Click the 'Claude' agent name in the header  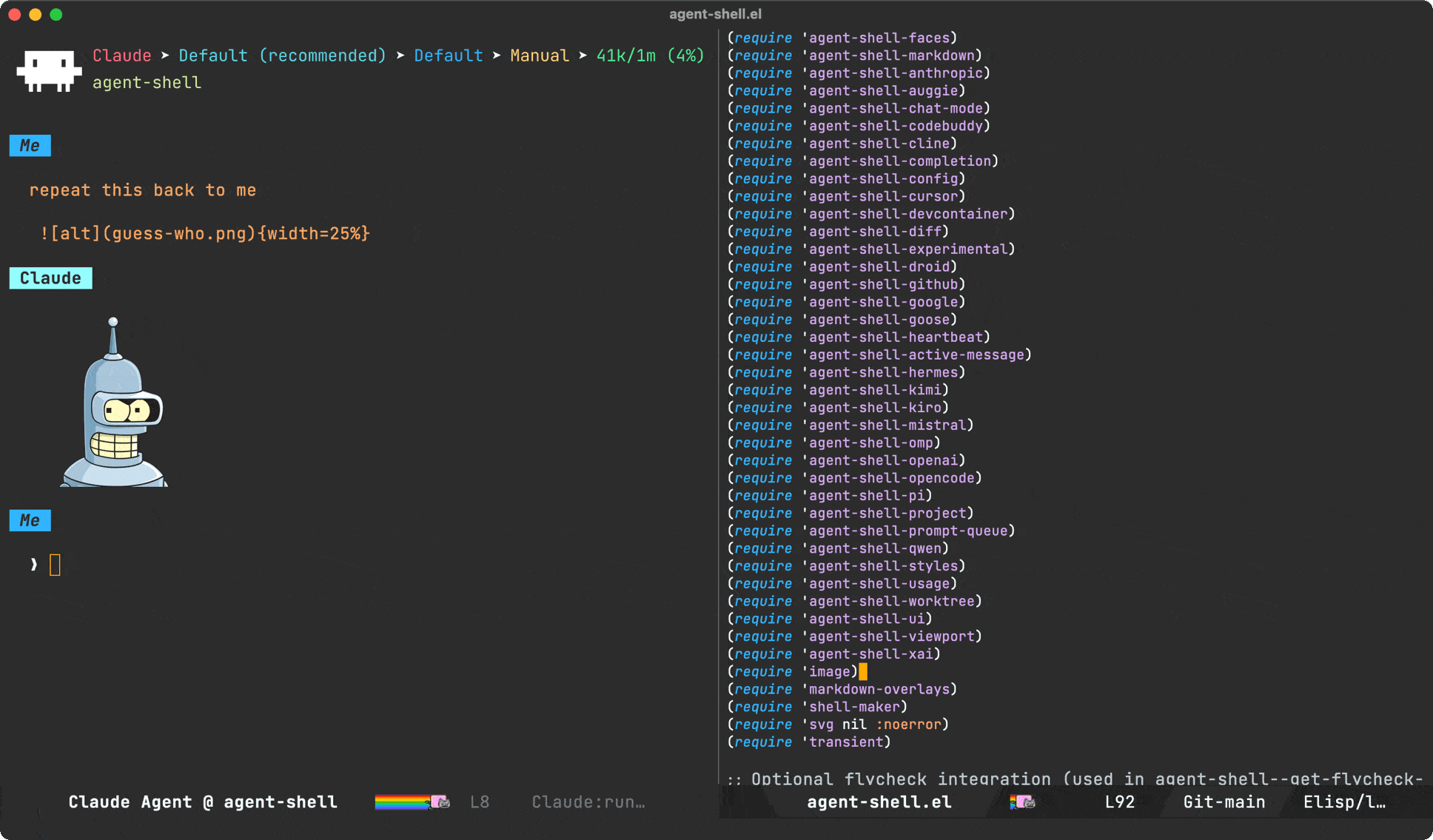pyautogui.click(x=122, y=56)
